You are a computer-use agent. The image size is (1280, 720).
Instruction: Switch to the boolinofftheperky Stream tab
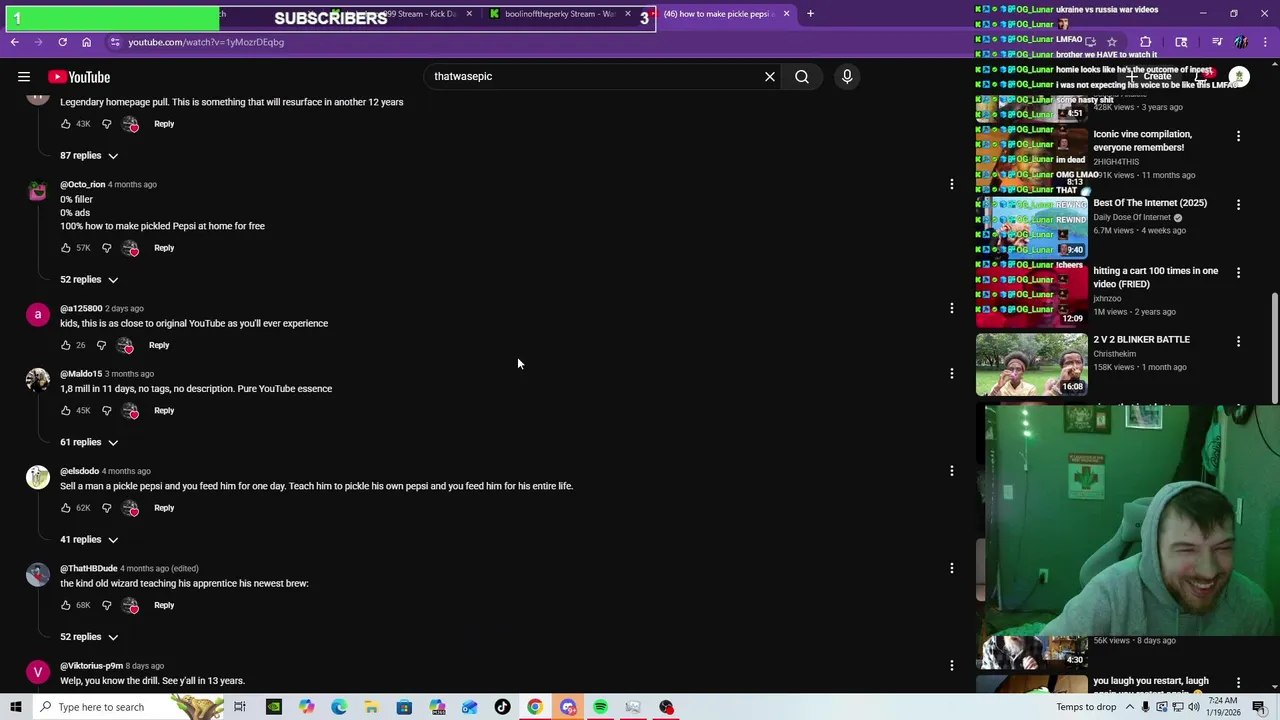coord(560,14)
